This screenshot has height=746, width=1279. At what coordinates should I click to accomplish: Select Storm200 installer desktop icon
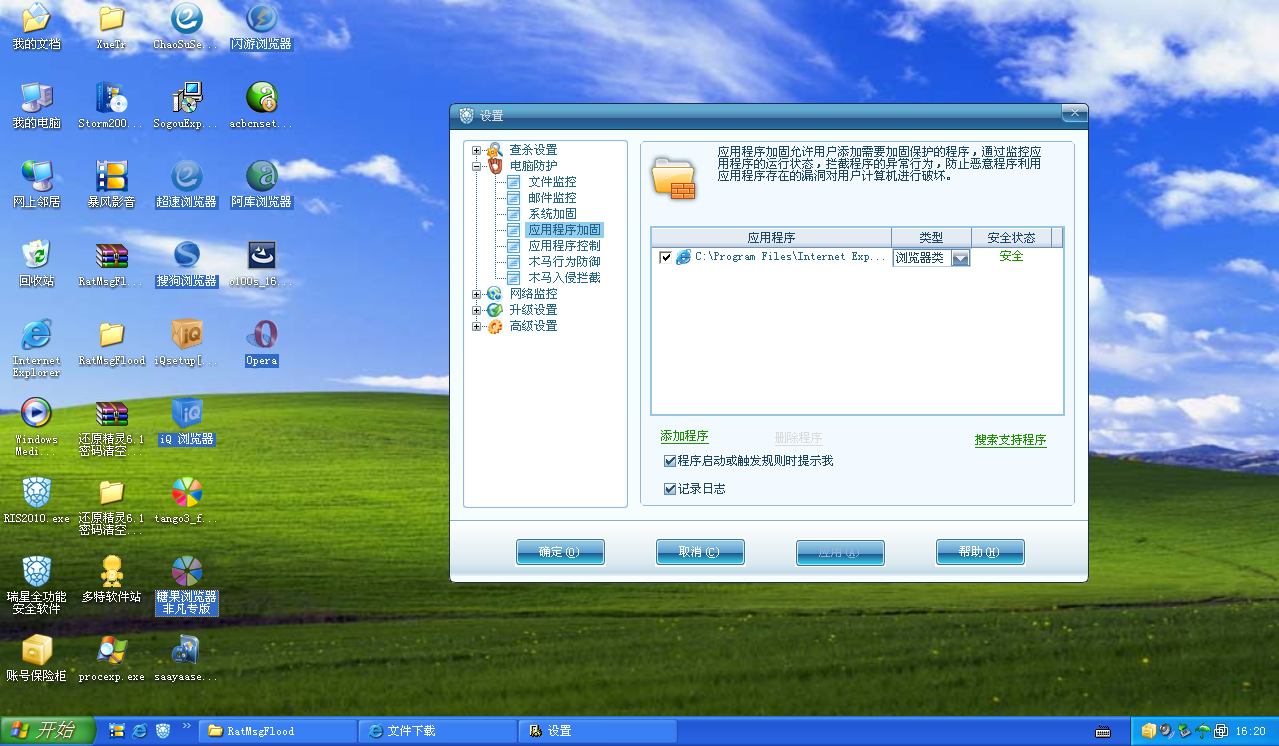(x=111, y=106)
